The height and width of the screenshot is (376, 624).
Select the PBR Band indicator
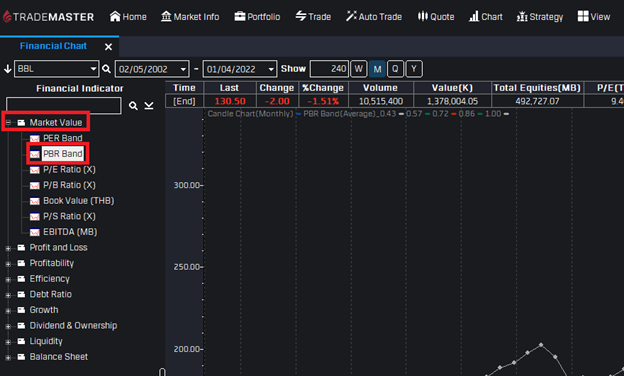coord(62,154)
